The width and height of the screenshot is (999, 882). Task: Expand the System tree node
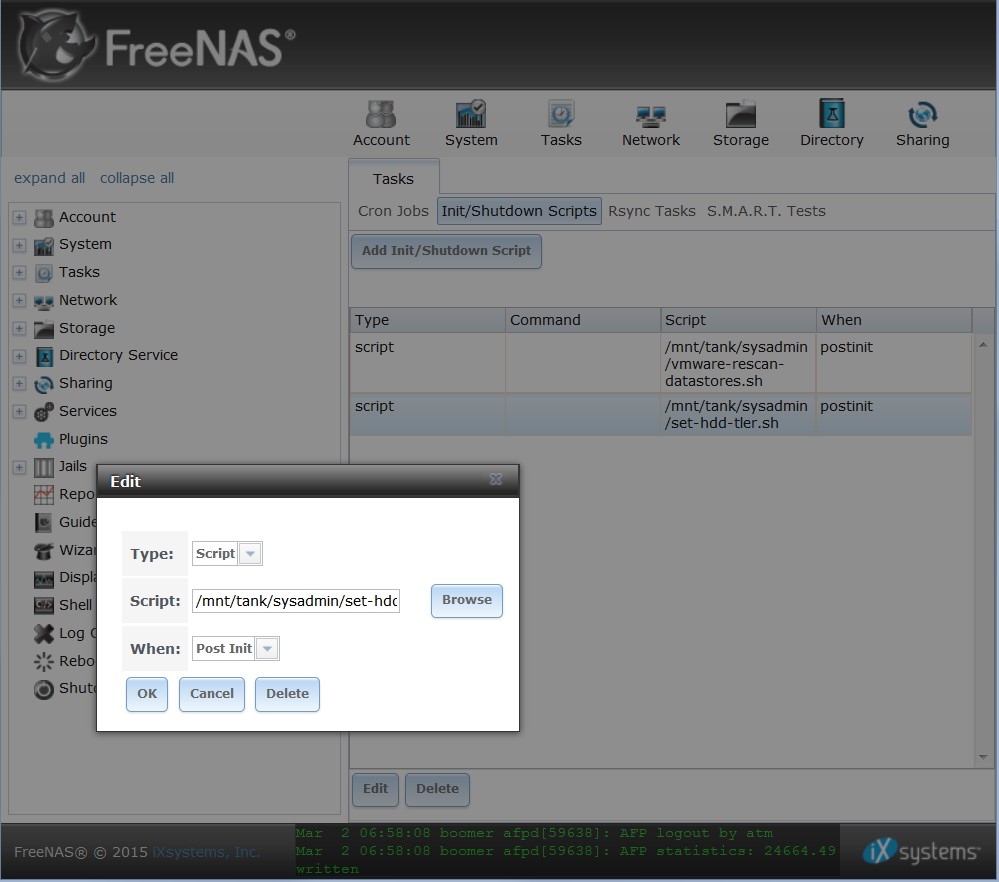pos(19,245)
